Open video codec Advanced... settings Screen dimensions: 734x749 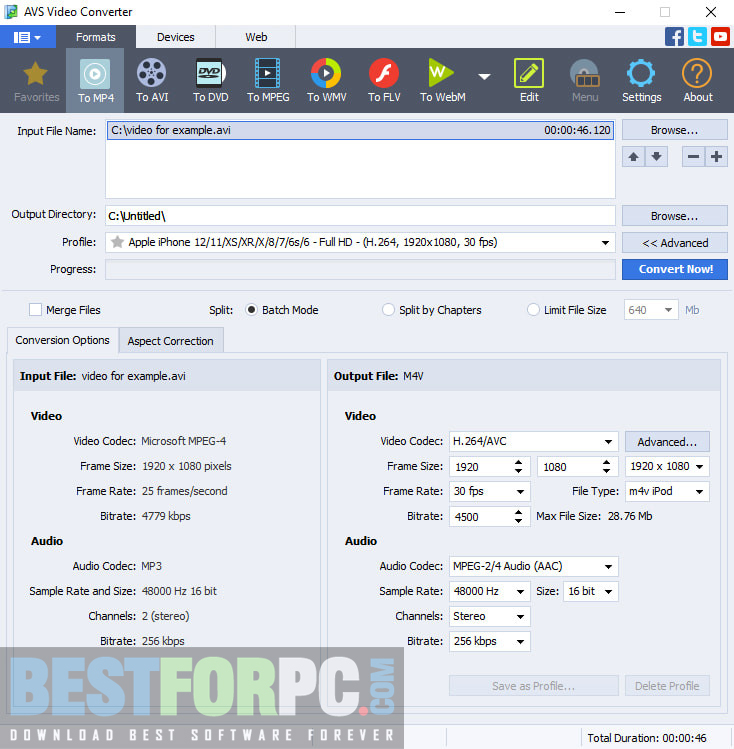(667, 442)
